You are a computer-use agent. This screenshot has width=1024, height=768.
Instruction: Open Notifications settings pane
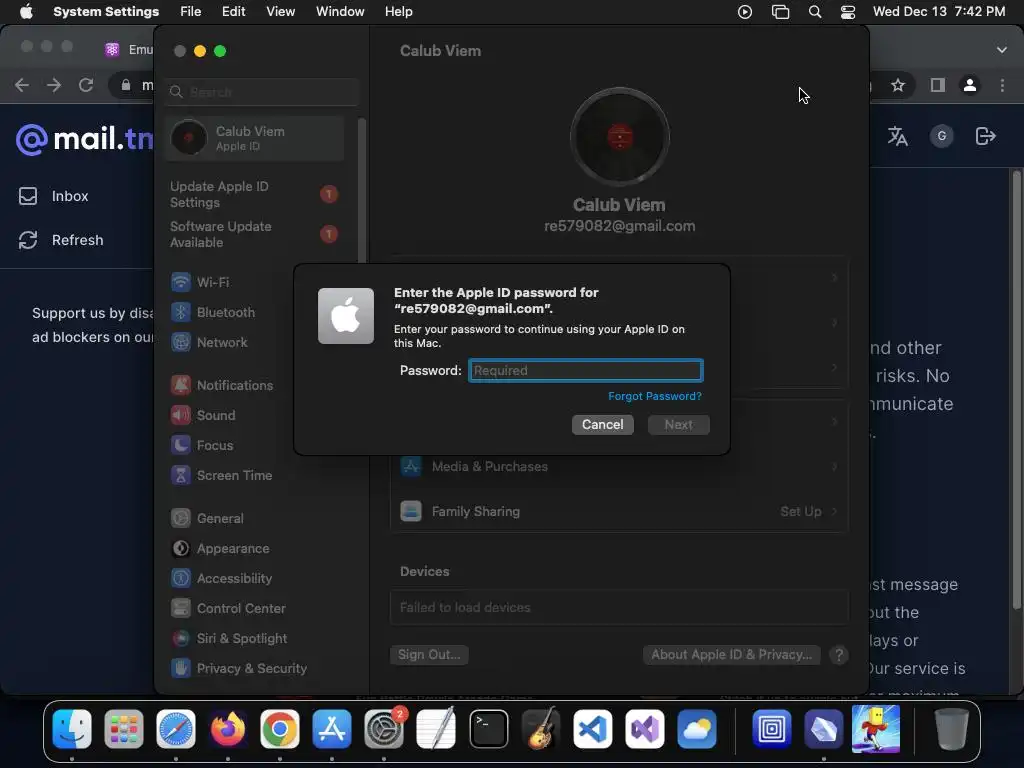tap(222, 385)
